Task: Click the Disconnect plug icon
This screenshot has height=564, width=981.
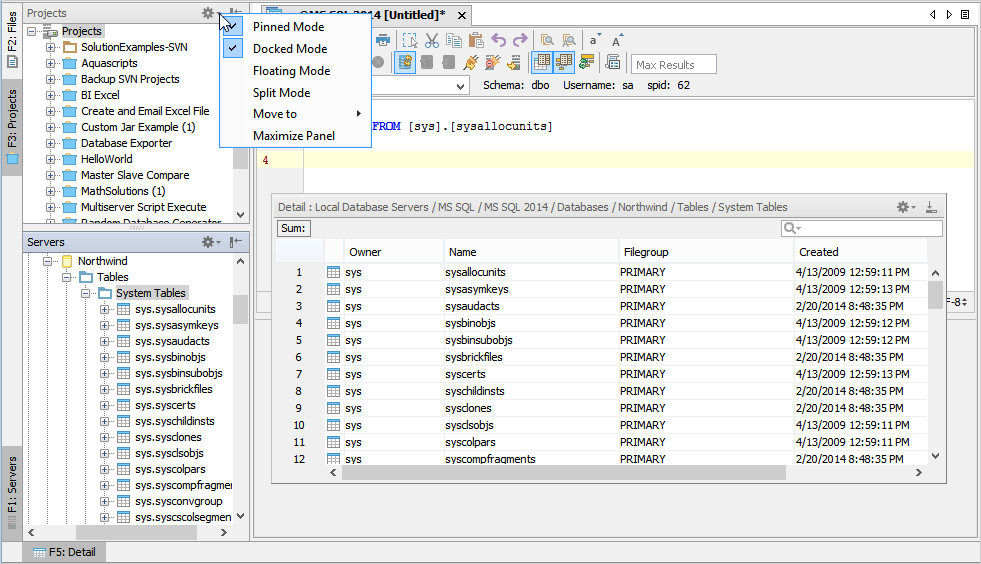Action: (x=493, y=63)
